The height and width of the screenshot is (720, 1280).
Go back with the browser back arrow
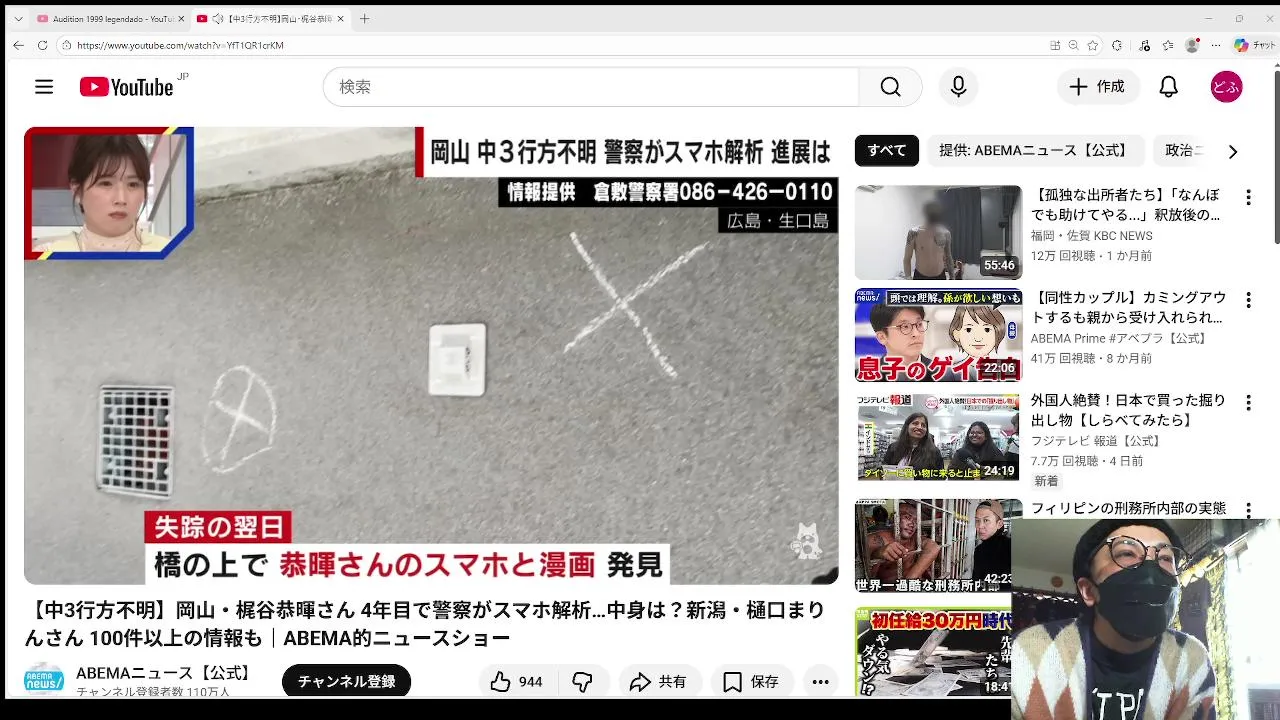[18, 45]
